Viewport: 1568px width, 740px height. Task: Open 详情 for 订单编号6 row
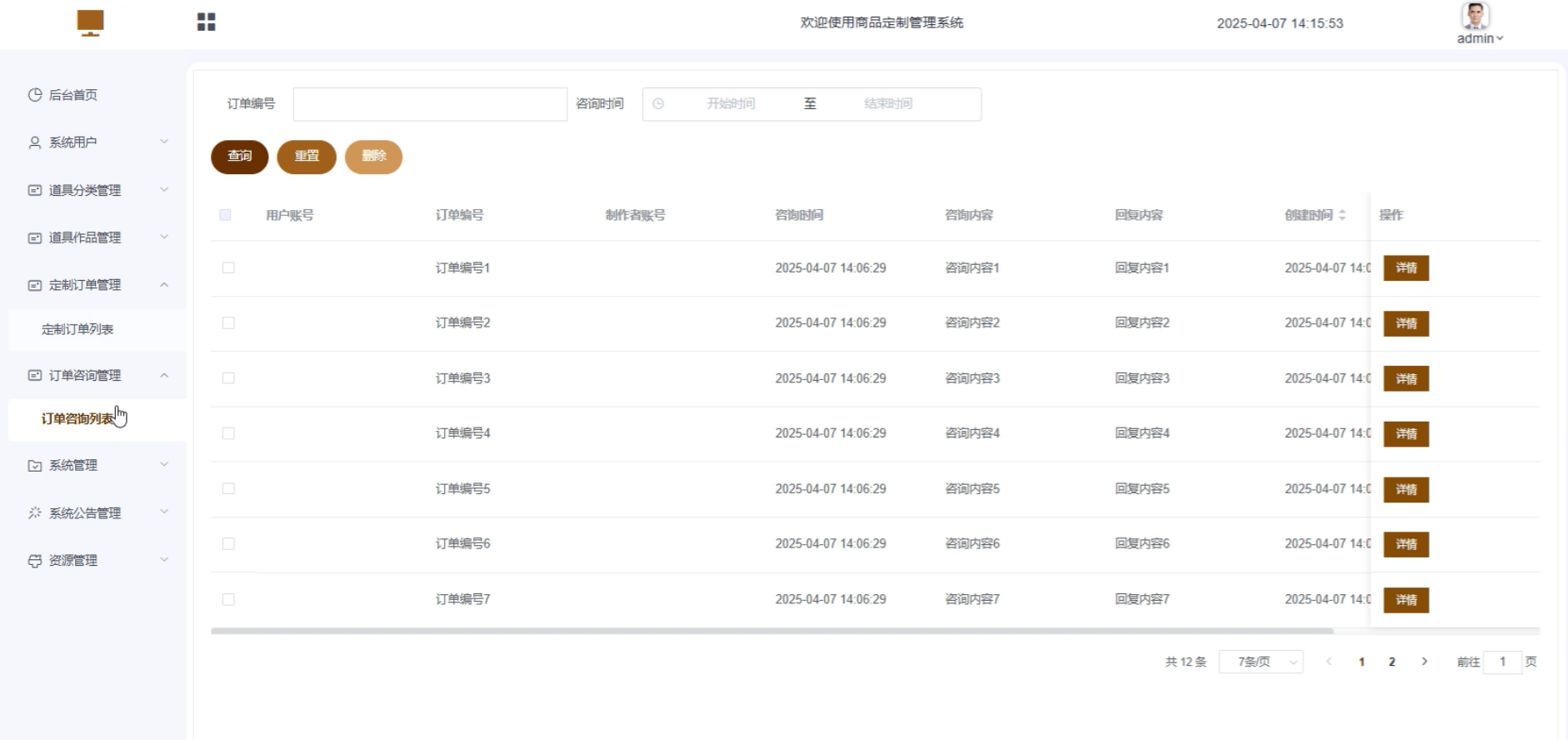point(1406,544)
